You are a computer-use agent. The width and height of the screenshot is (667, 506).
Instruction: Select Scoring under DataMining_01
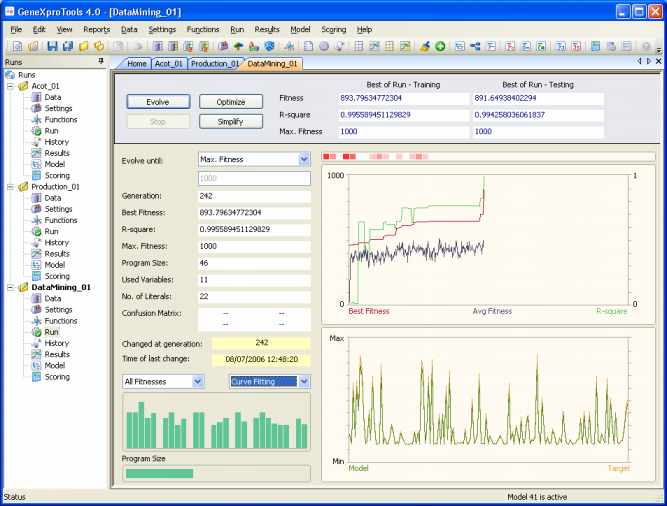[57, 377]
